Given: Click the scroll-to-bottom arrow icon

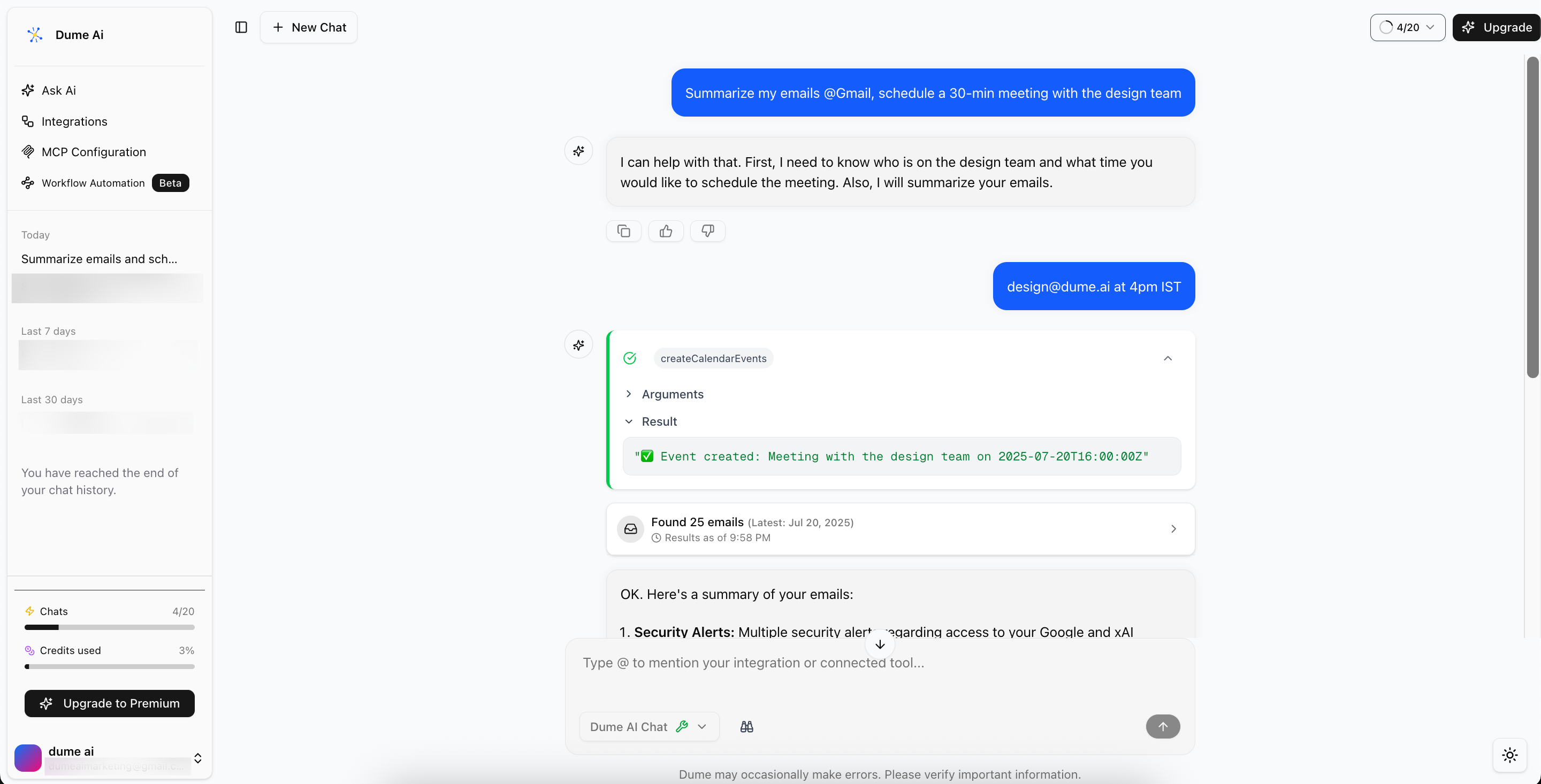Looking at the screenshot, I should point(880,644).
